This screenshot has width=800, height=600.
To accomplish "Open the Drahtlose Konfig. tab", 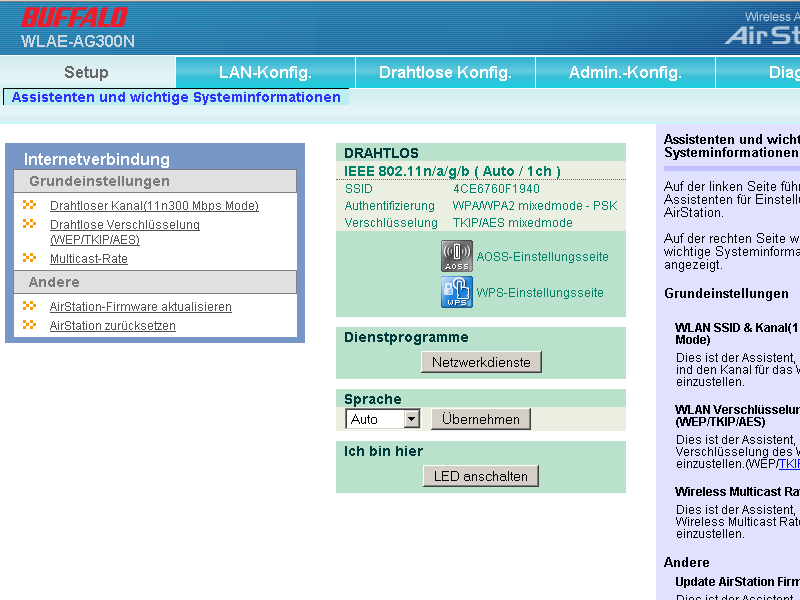I will pyautogui.click(x=445, y=72).
